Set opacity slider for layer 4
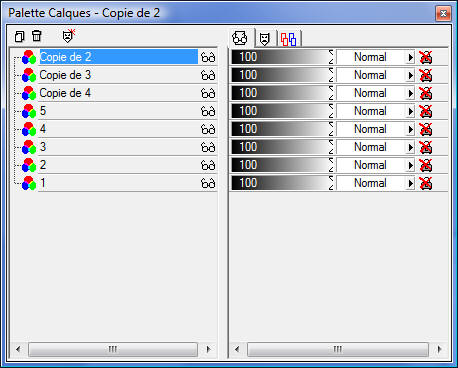The image size is (458, 368). [282, 129]
